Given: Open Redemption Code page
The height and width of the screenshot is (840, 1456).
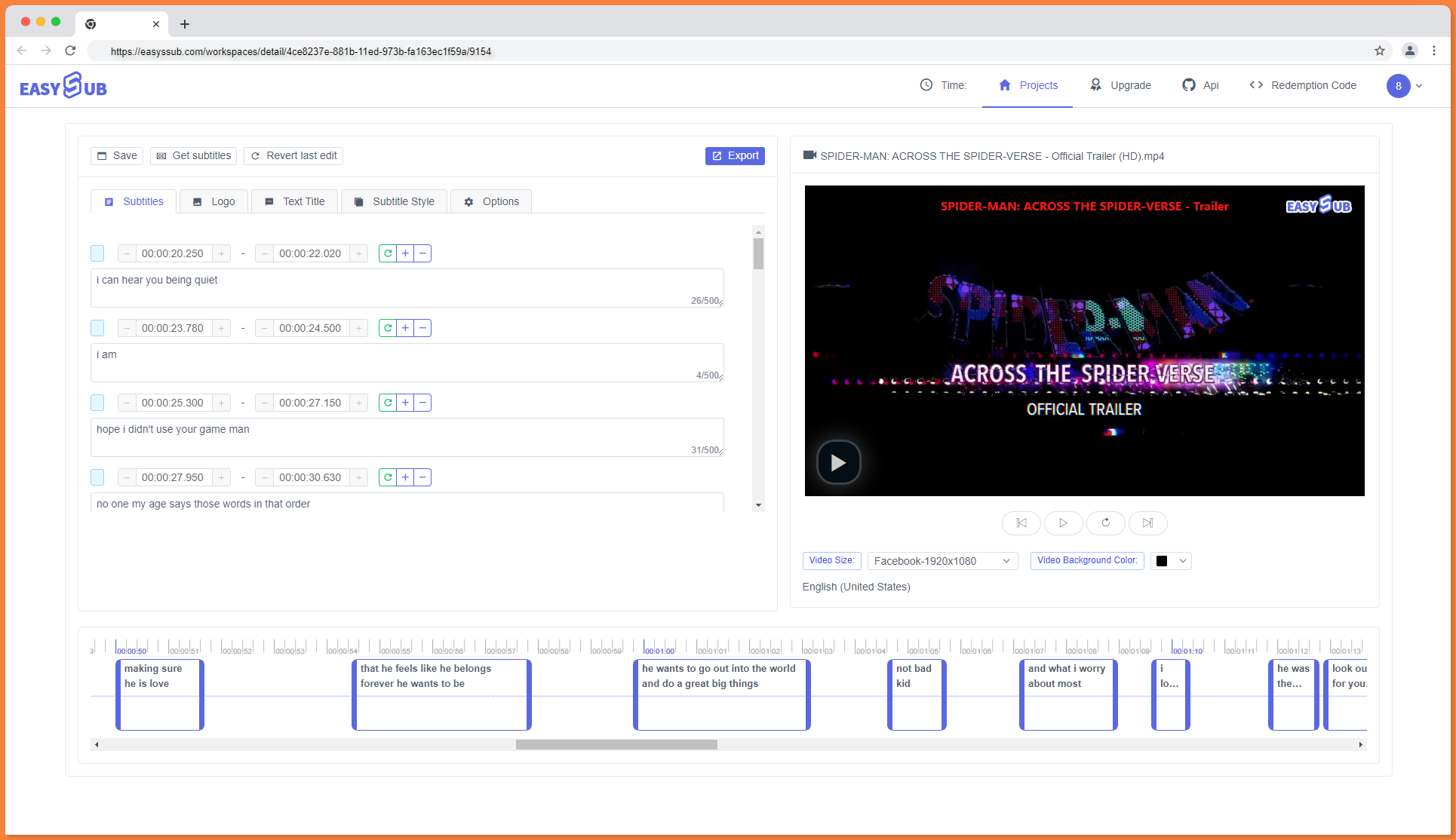Looking at the screenshot, I should tap(1303, 85).
